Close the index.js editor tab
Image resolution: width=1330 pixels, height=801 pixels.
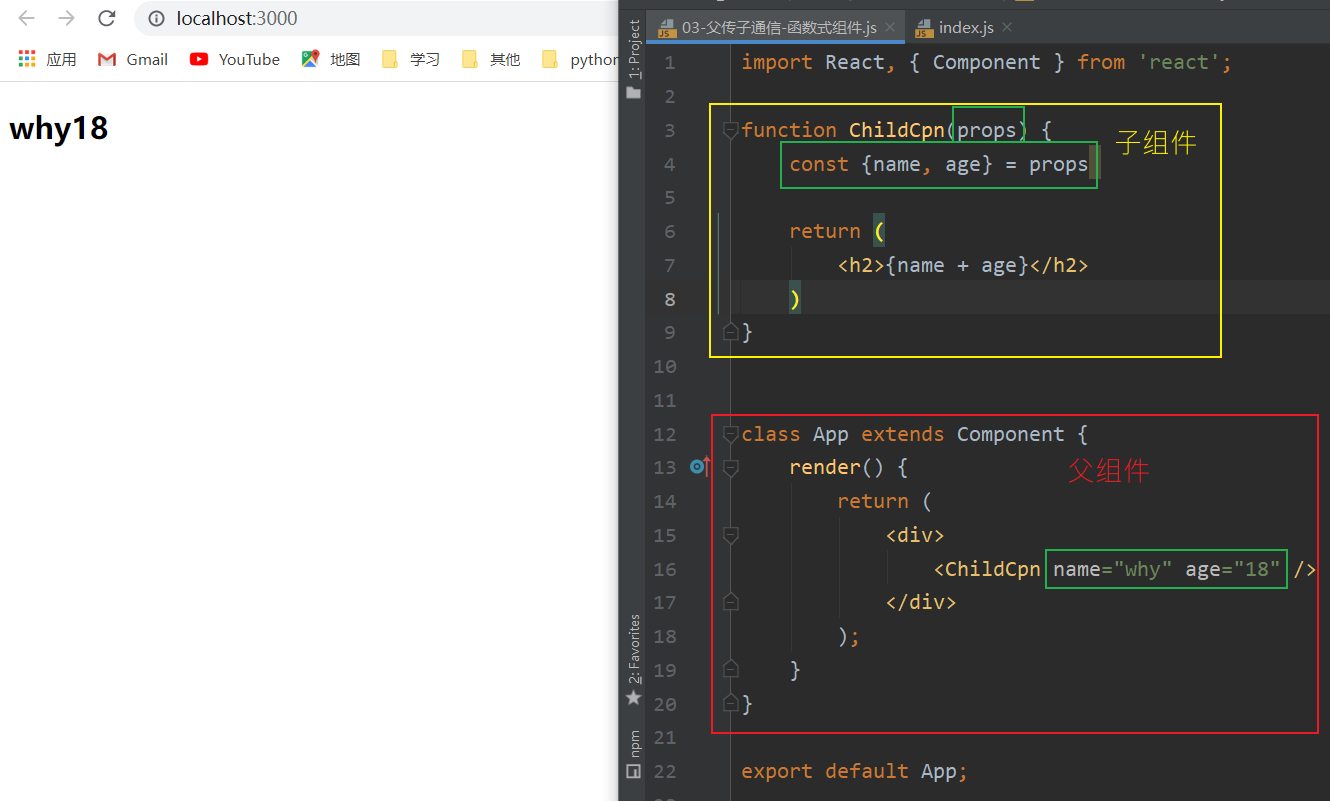click(1007, 27)
